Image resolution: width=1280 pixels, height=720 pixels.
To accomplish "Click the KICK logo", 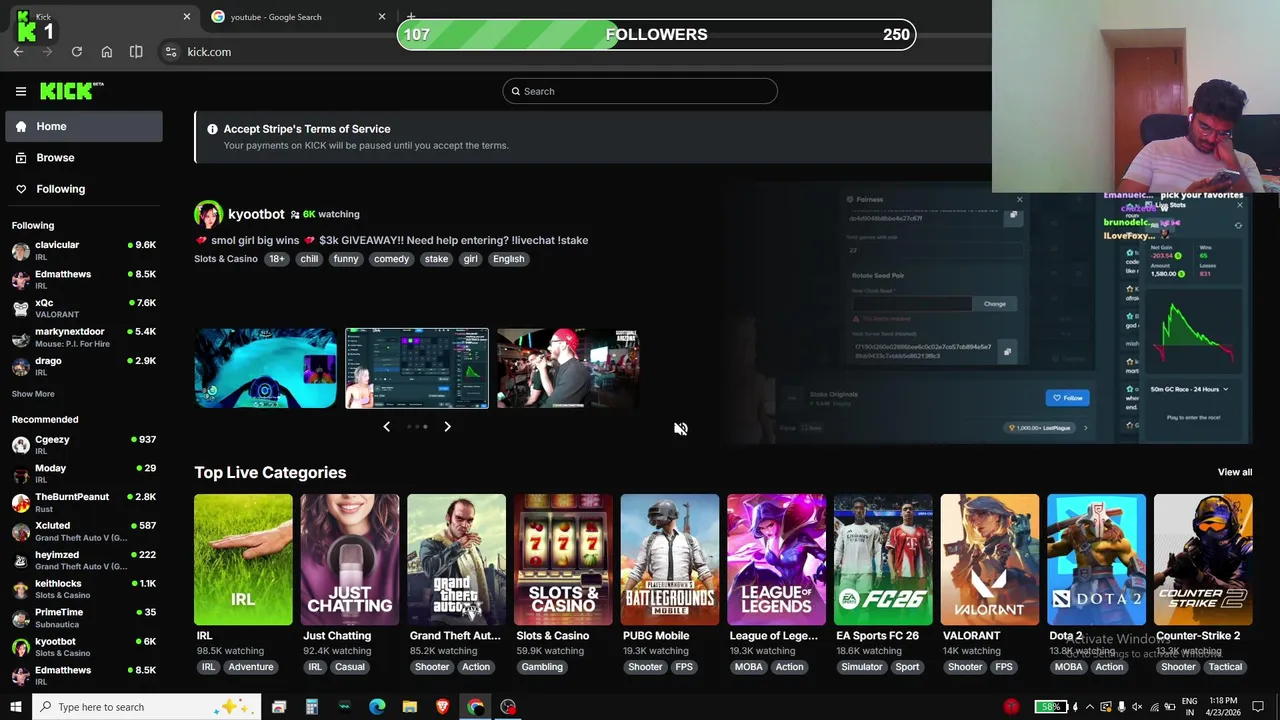I will (72, 91).
